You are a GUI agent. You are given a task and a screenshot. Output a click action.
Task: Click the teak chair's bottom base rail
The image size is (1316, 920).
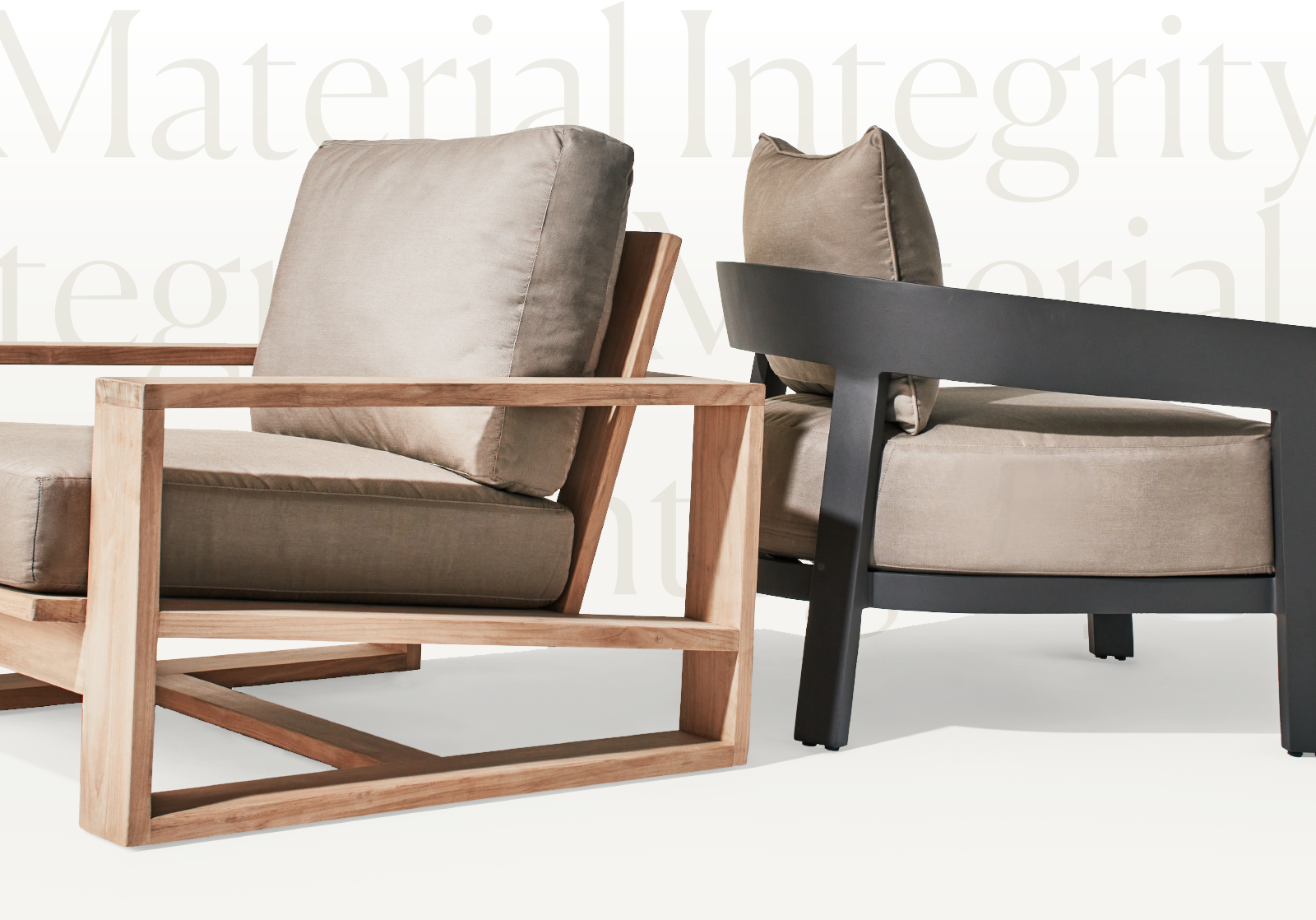[x=444, y=782]
